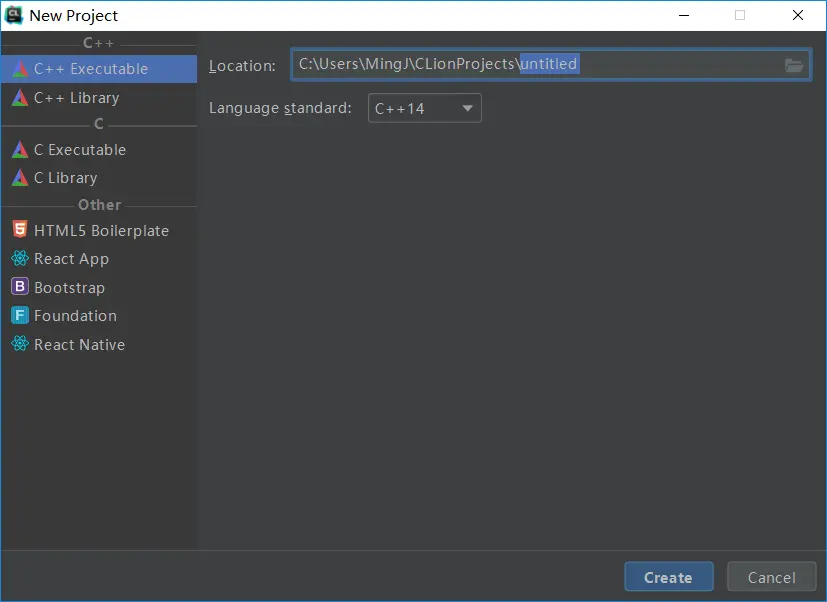Screen dimensions: 827x602
Task: Browse for project location with folder icon
Action: point(794,65)
